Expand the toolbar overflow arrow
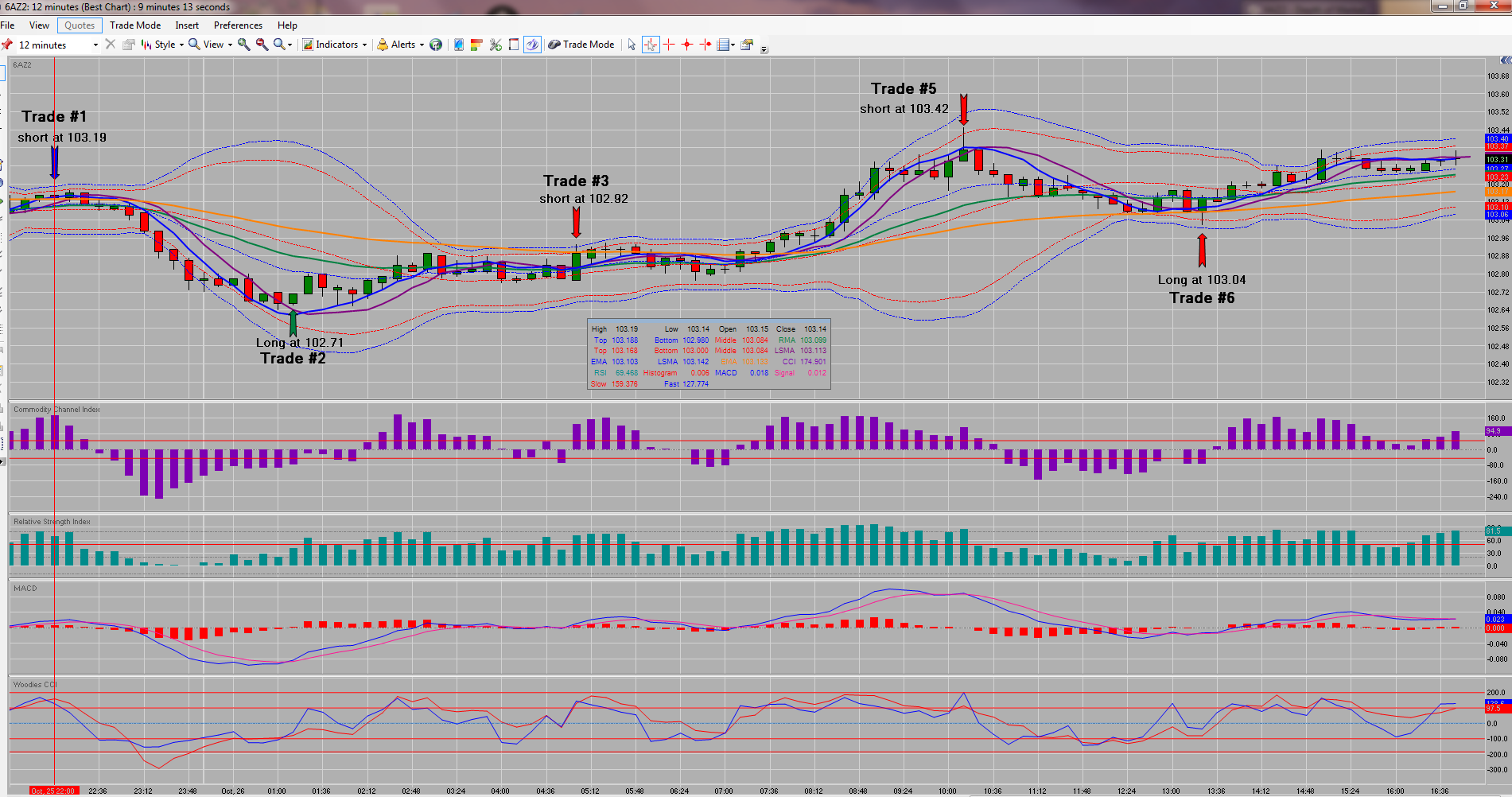The width and height of the screenshot is (1512, 797). coord(764,49)
